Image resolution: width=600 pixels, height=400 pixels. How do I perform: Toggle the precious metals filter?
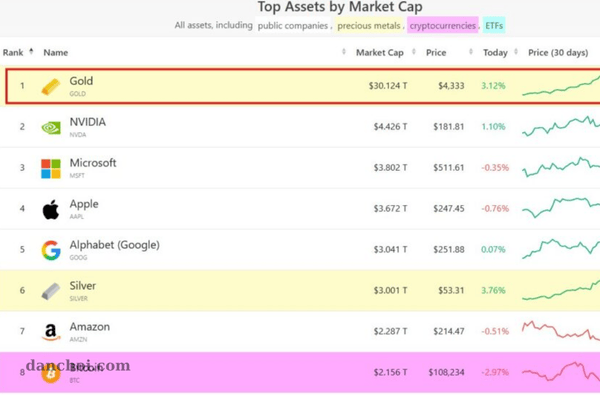(369, 25)
